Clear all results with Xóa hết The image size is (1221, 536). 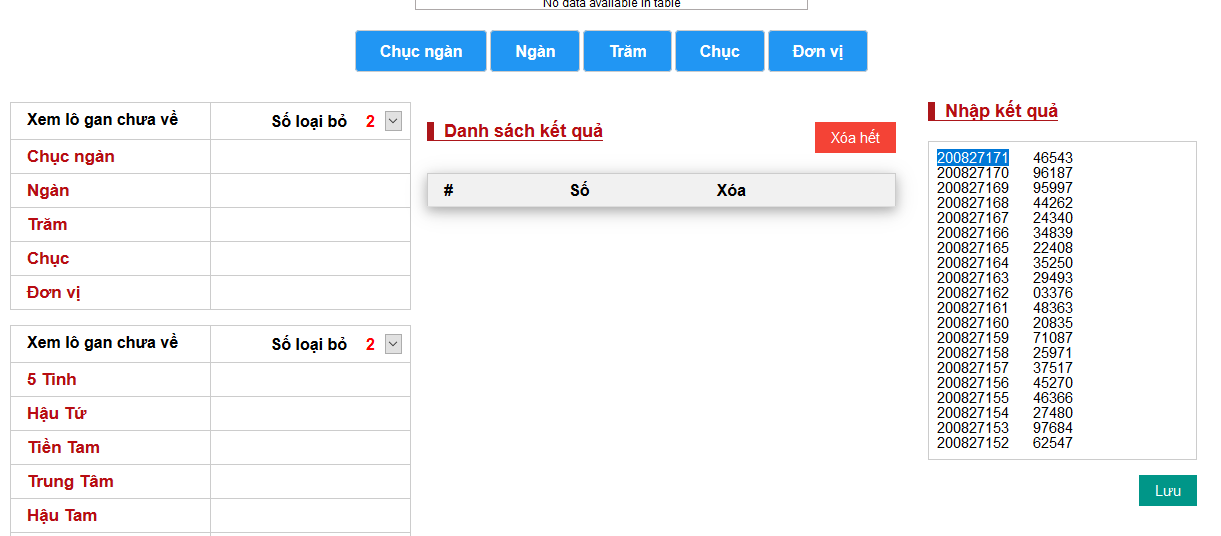click(855, 138)
